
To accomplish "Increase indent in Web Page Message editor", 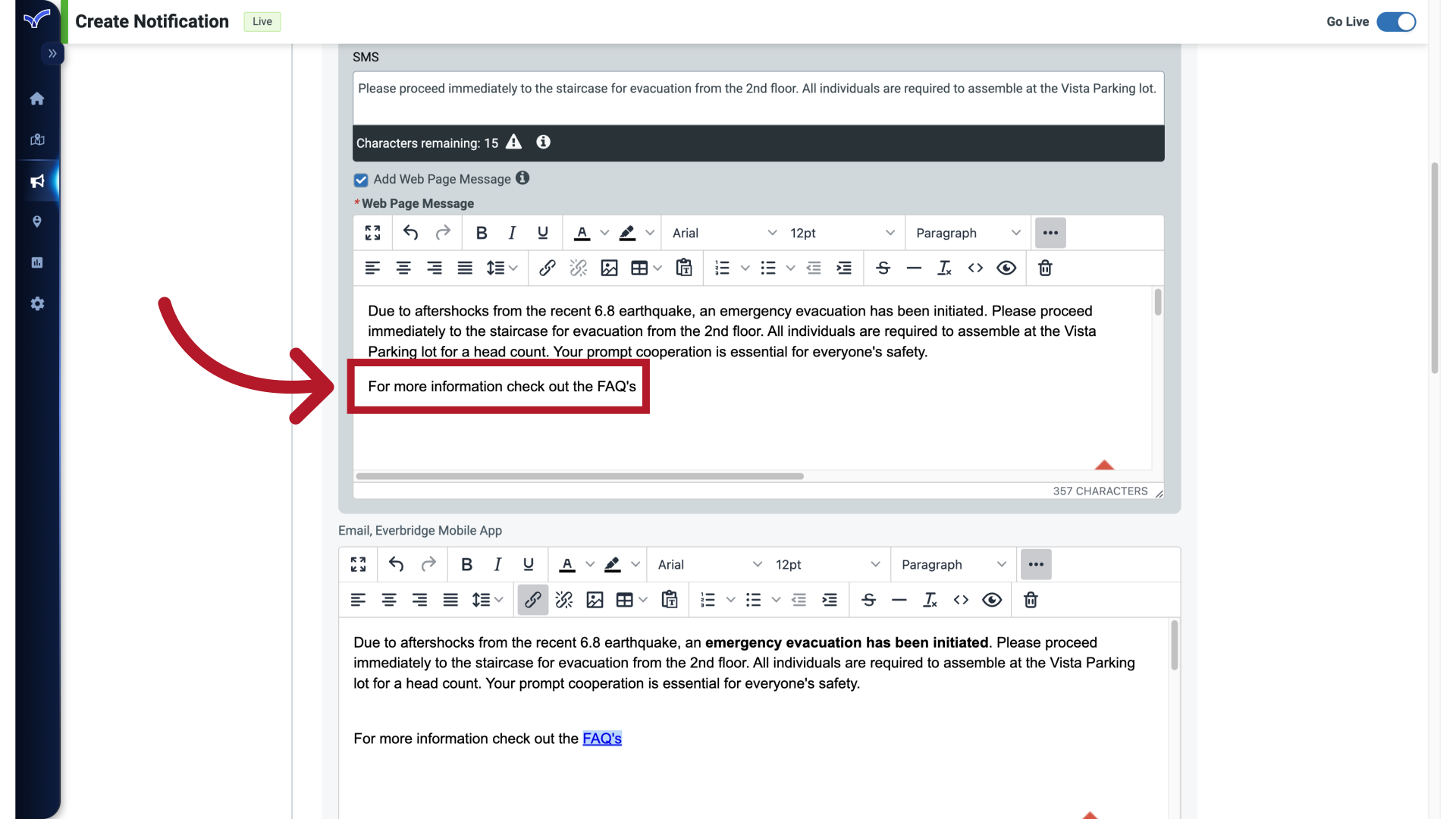I will pos(844,268).
